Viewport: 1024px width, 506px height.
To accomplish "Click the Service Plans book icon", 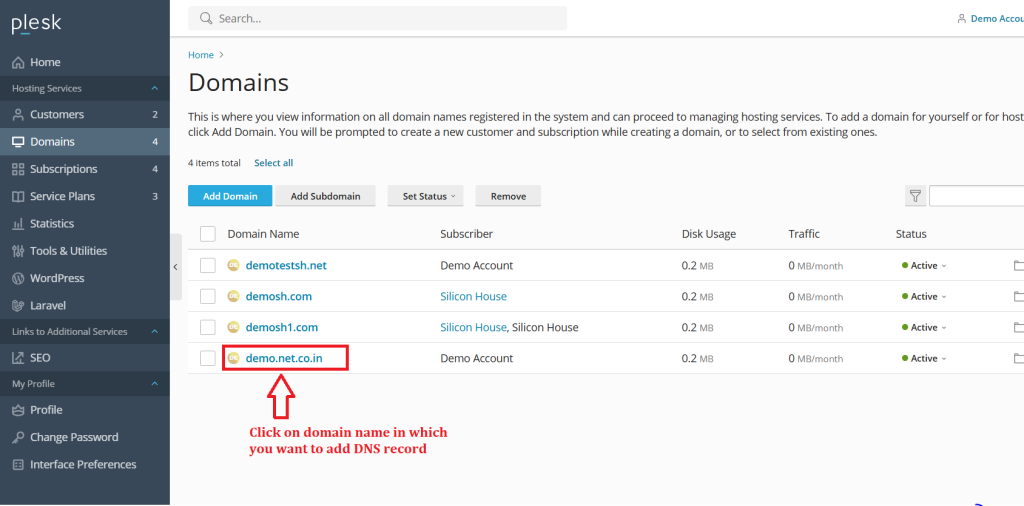I will click(18, 197).
